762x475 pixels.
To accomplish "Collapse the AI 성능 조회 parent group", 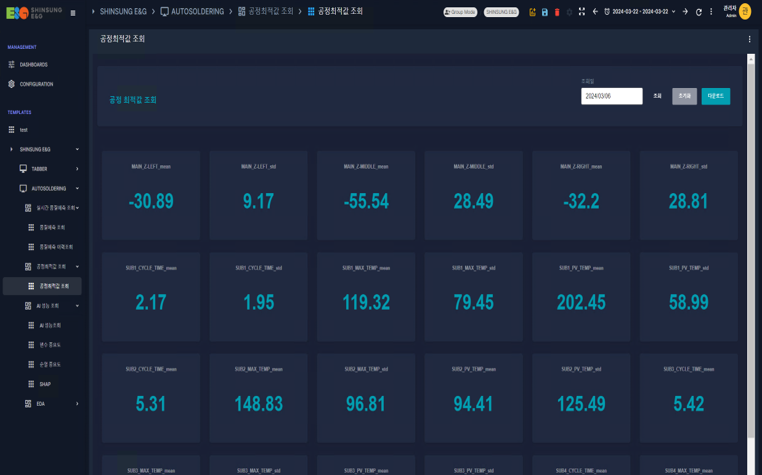I will click(77, 306).
